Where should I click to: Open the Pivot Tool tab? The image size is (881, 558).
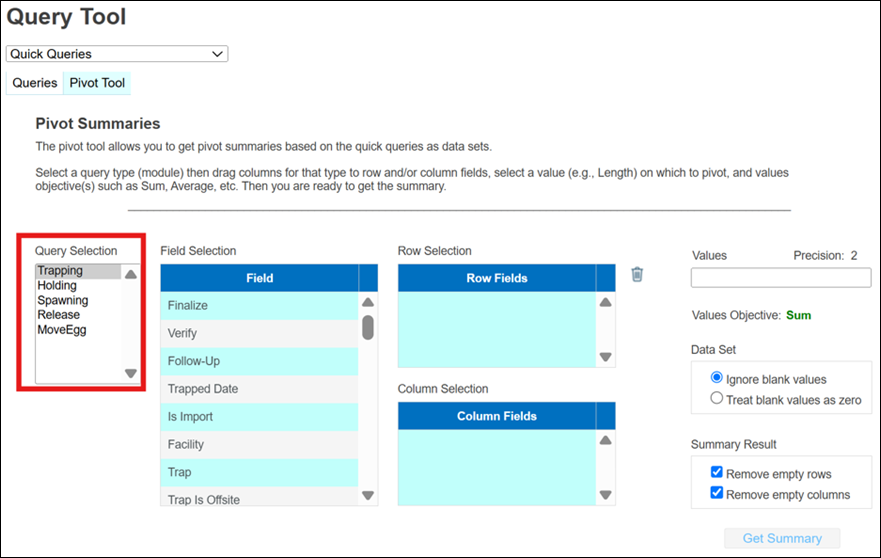click(97, 83)
